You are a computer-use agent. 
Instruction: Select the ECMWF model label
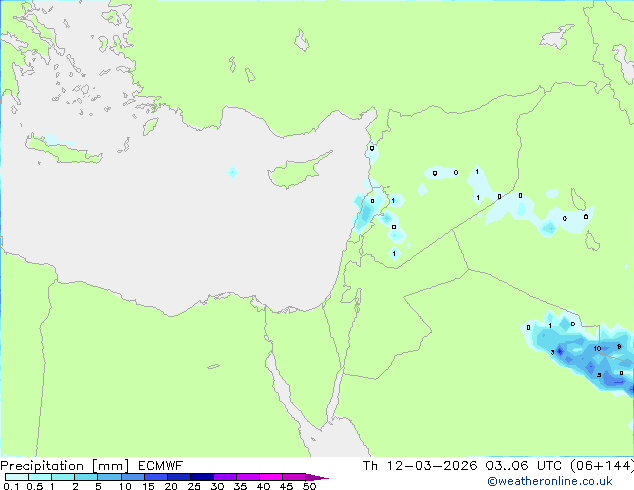tap(160, 466)
